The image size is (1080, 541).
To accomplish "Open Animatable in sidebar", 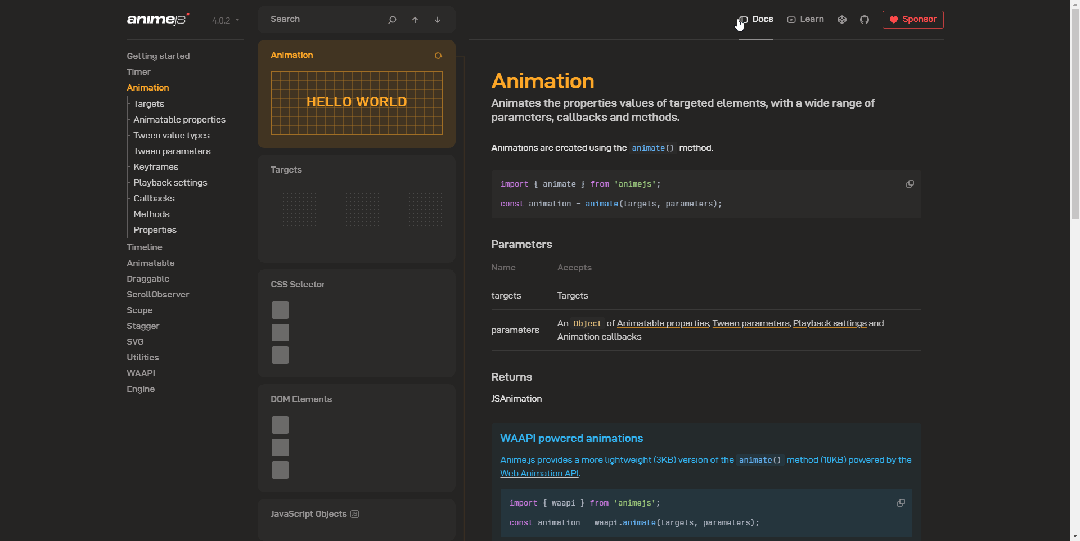I will coord(151,263).
